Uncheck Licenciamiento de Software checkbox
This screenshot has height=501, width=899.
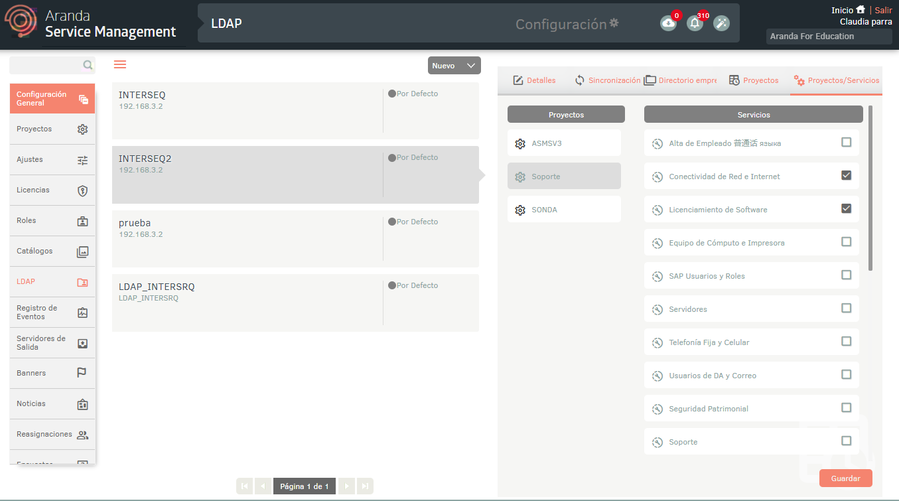846,209
